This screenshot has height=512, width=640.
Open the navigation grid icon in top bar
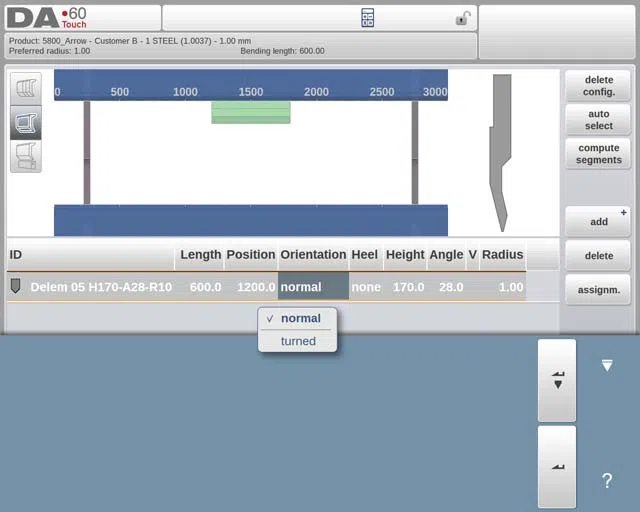pyautogui.click(x=367, y=18)
